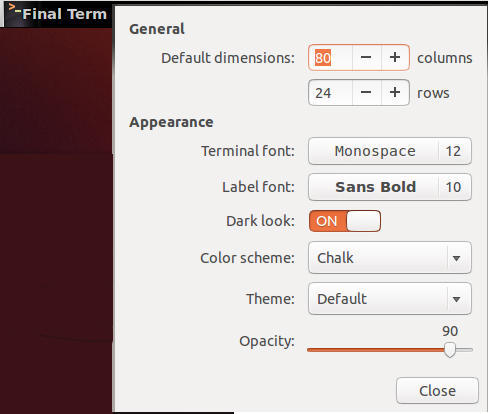Close the preferences dialog
The width and height of the screenshot is (488, 414).
tap(437, 391)
